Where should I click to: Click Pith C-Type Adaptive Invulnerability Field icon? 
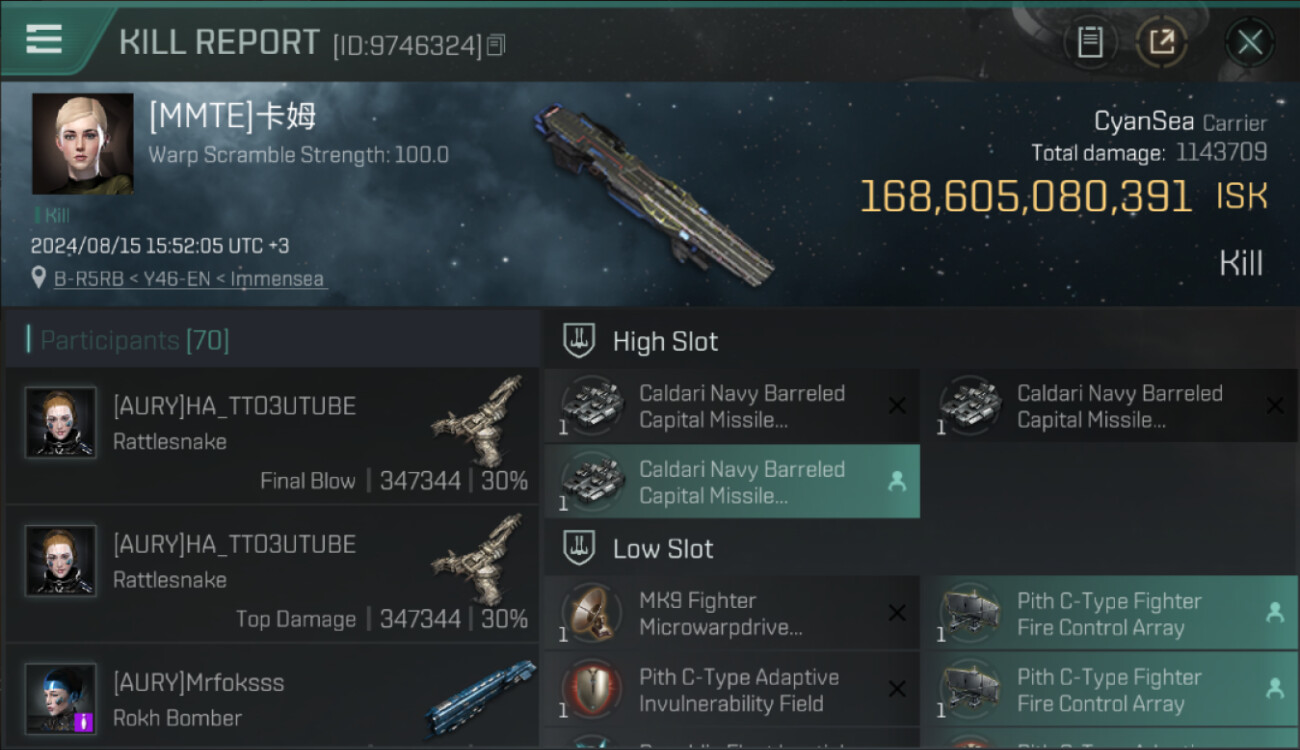point(591,690)
